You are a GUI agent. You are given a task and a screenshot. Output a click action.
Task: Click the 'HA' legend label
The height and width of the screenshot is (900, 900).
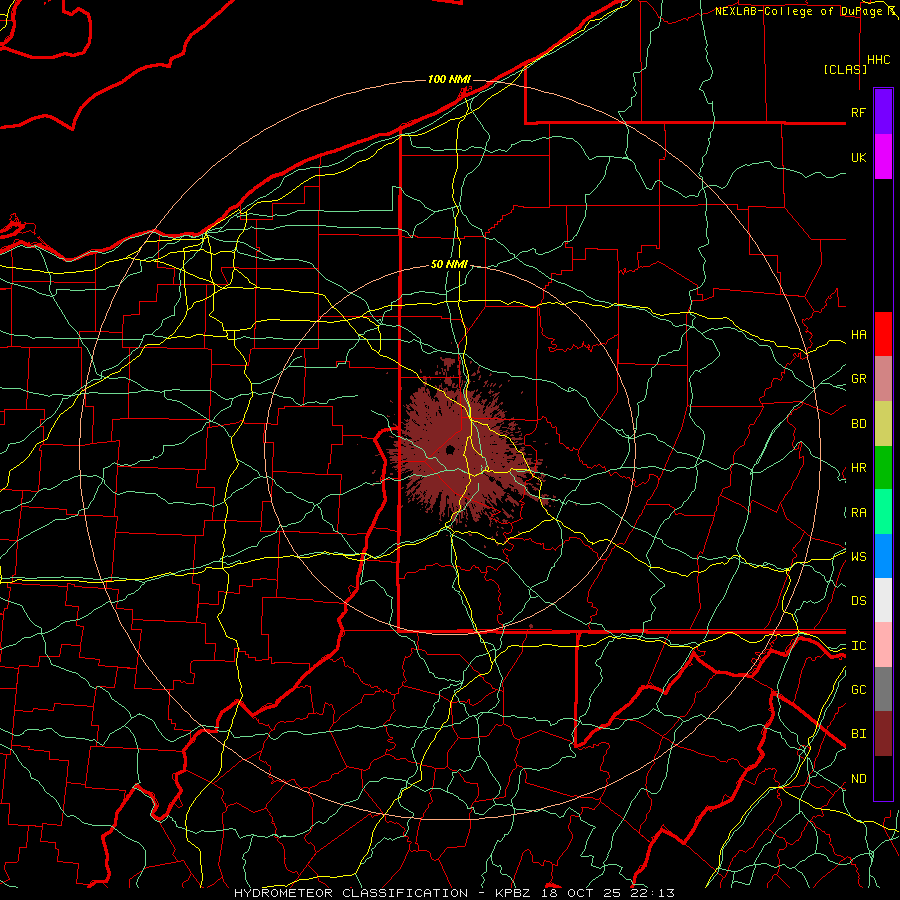858,334
